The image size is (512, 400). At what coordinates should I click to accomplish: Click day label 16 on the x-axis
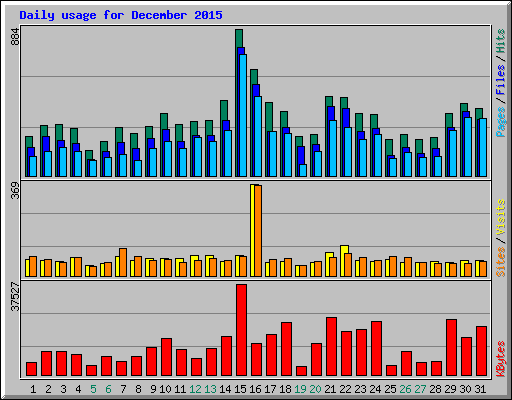pyautogui.click(x=255, y=389)
